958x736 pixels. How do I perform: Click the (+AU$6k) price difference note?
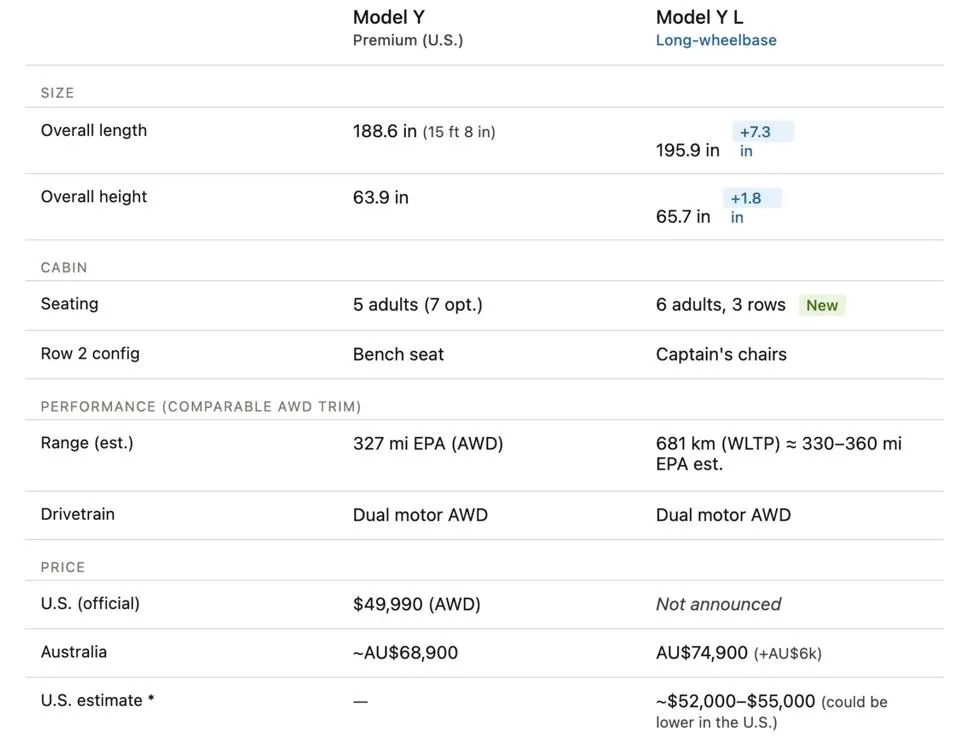click(788, 654)
